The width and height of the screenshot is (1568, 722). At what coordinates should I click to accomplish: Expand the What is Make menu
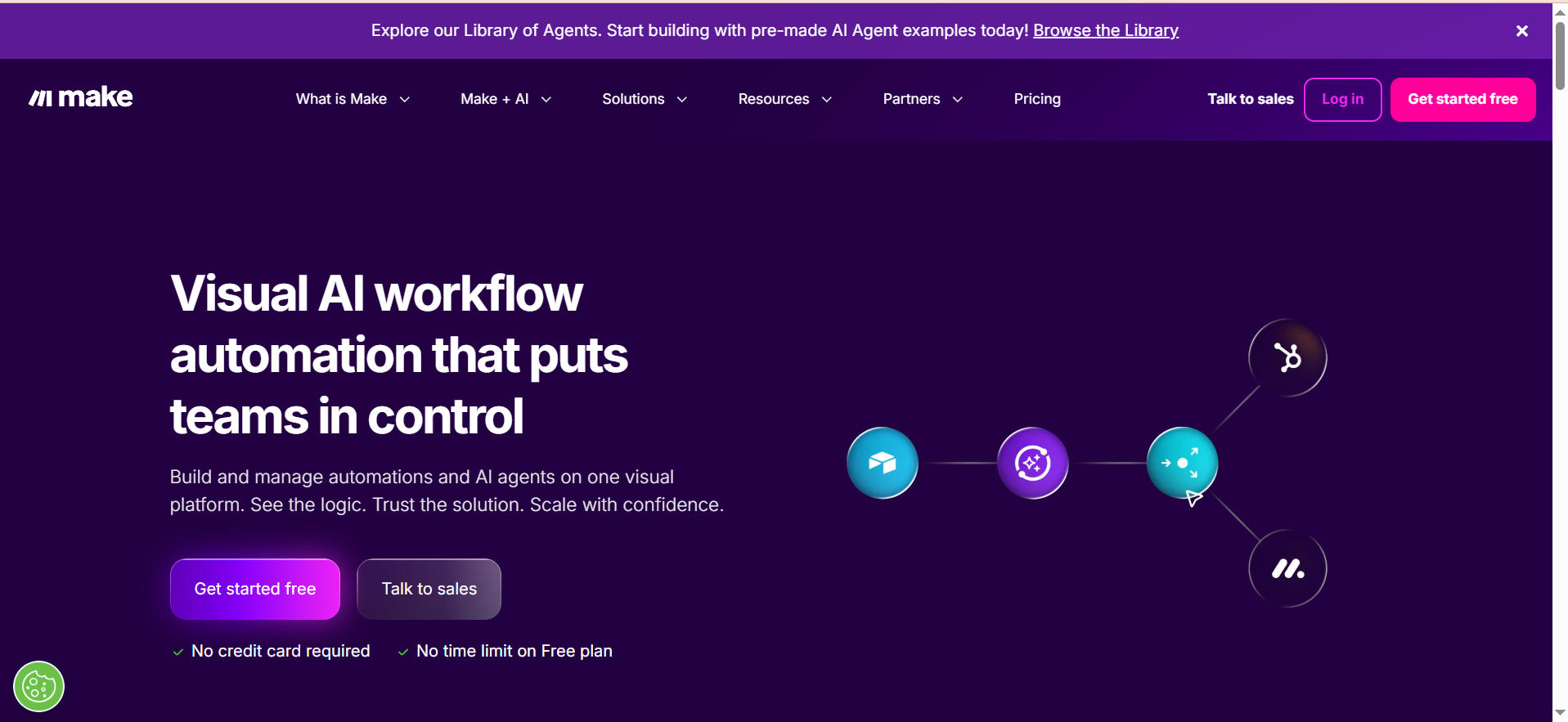353,99
